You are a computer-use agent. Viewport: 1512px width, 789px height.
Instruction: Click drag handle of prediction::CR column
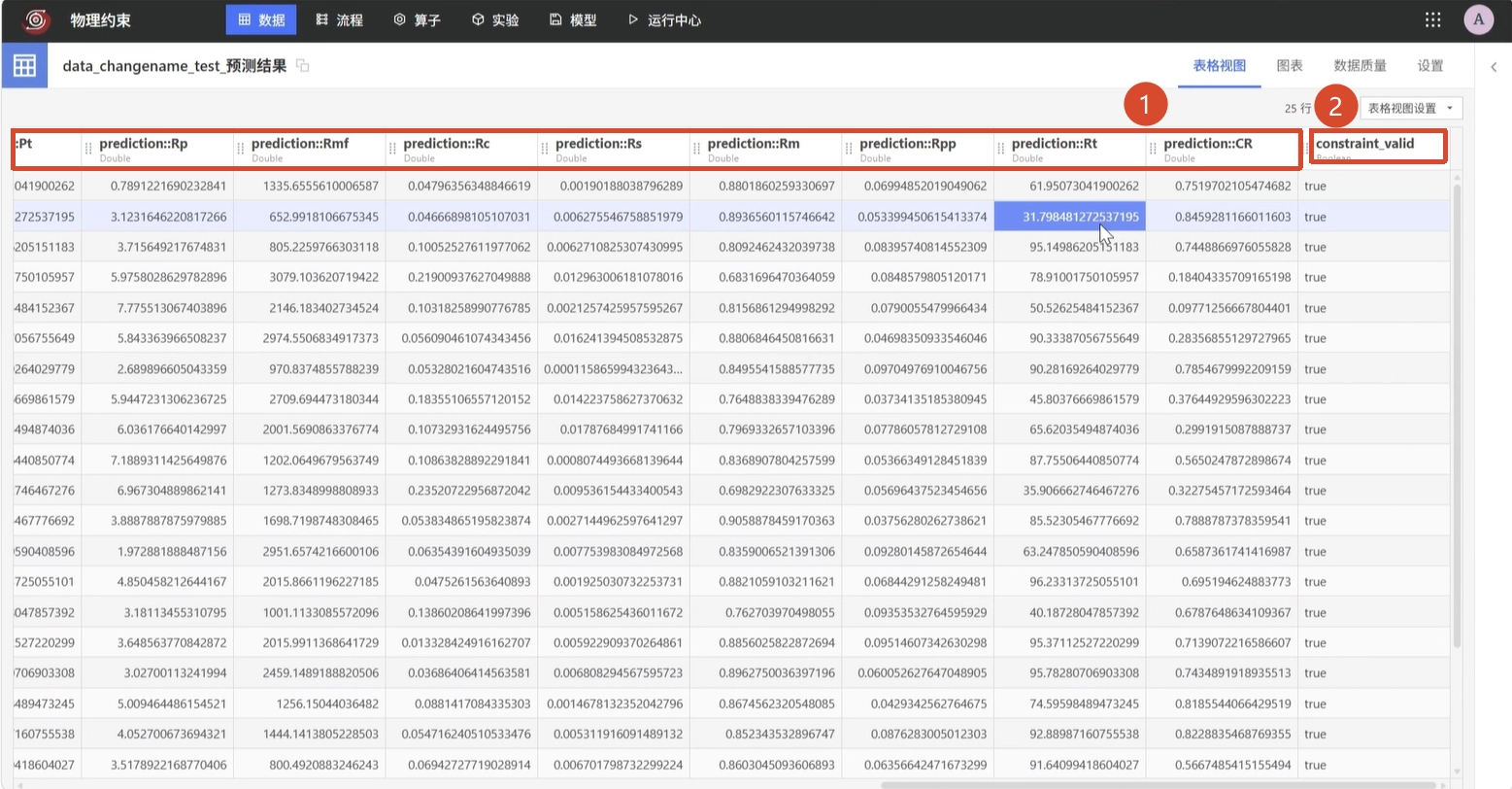(x=1154, y=149)
